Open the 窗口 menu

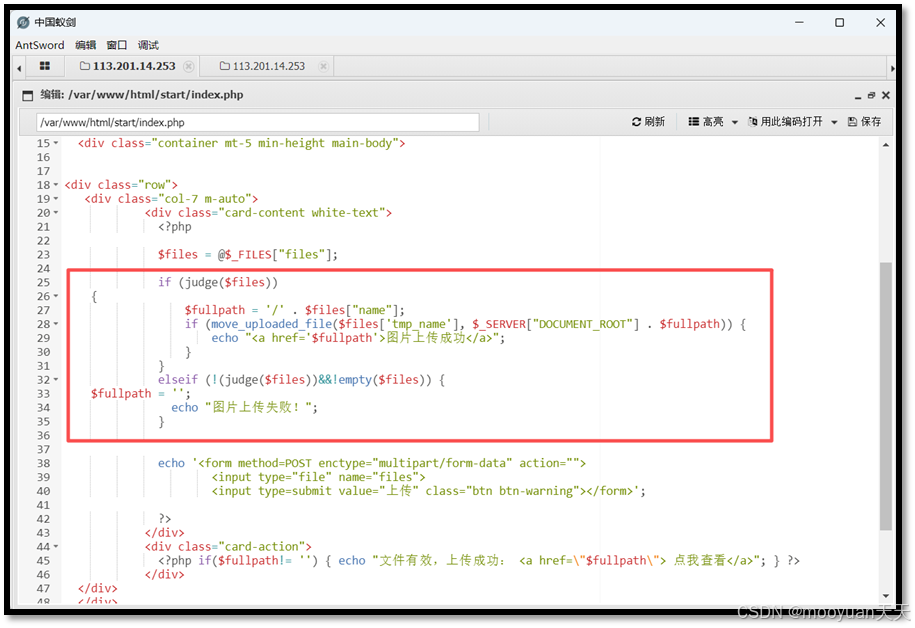(x=117, y=45)
